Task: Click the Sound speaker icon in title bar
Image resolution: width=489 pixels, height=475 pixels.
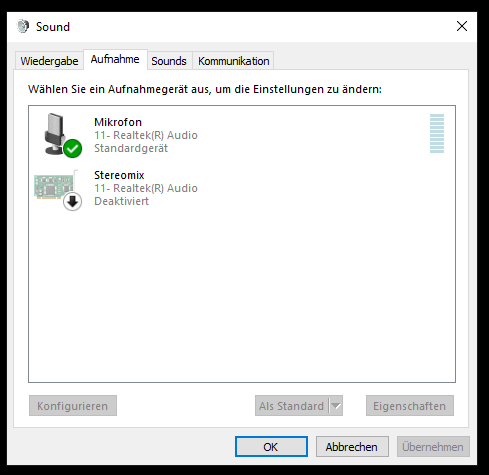Action: 23,26
